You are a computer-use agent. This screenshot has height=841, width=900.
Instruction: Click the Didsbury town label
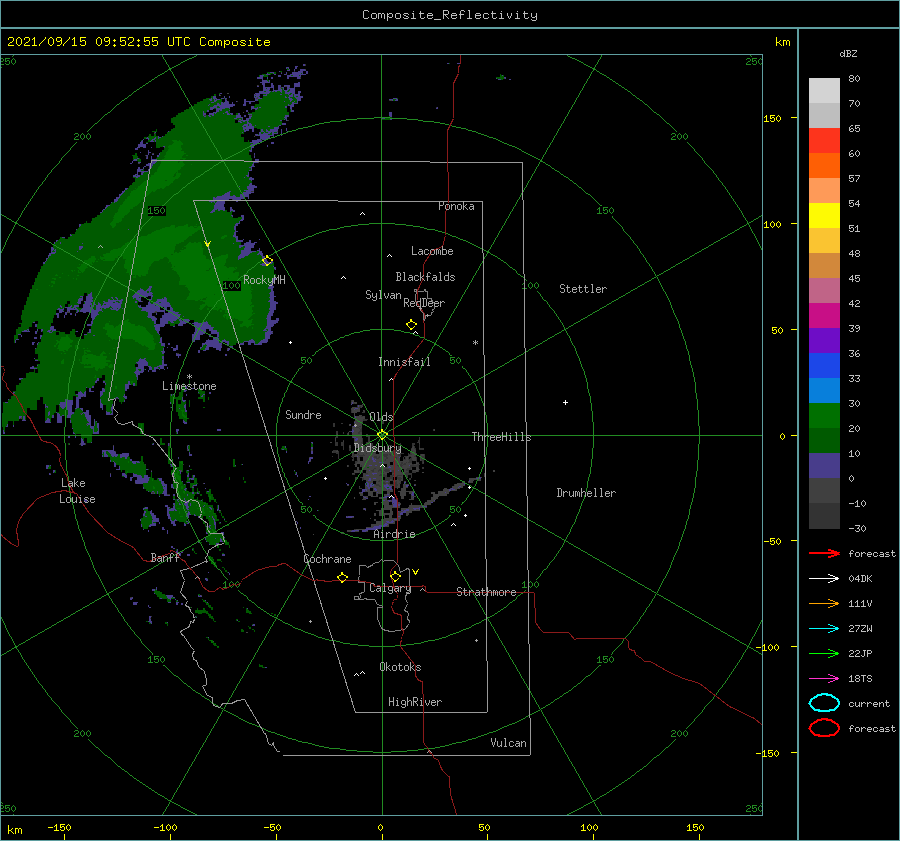point(377,448)
